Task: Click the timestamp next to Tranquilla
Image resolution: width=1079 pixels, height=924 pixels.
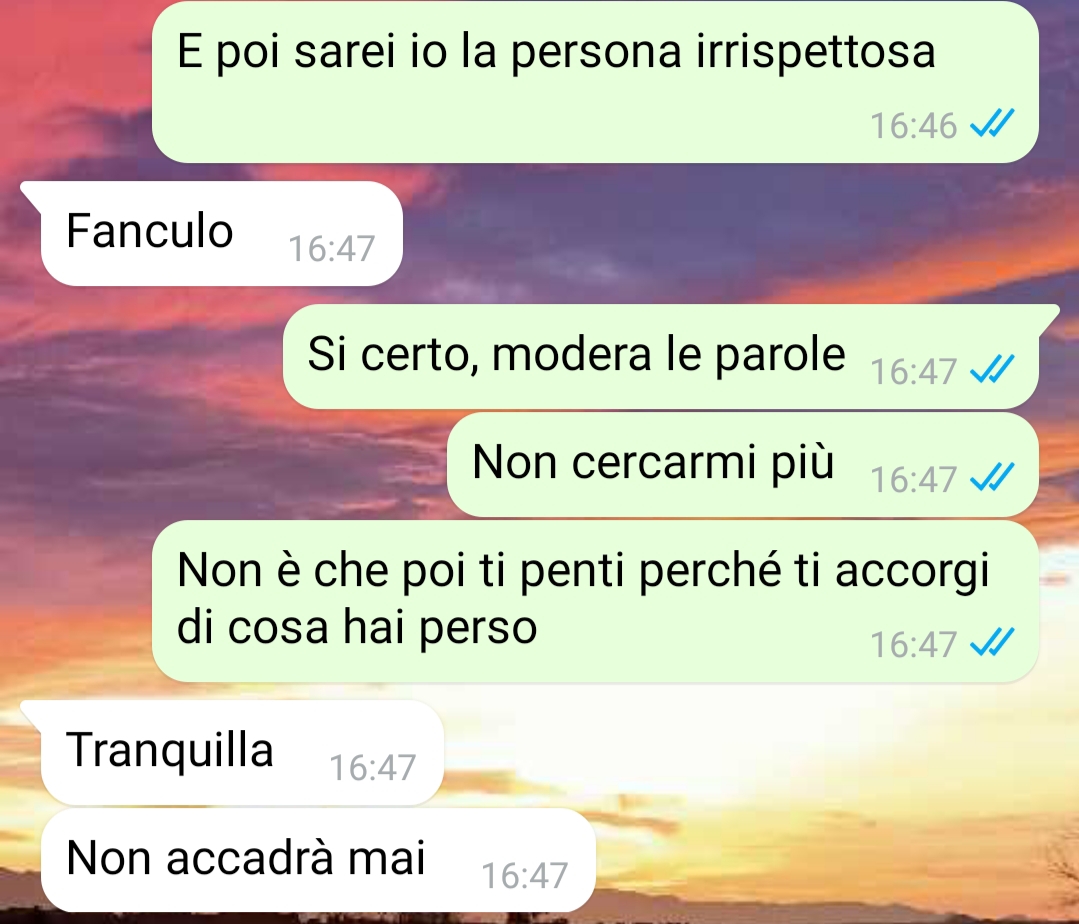Action: coord(372,767)
